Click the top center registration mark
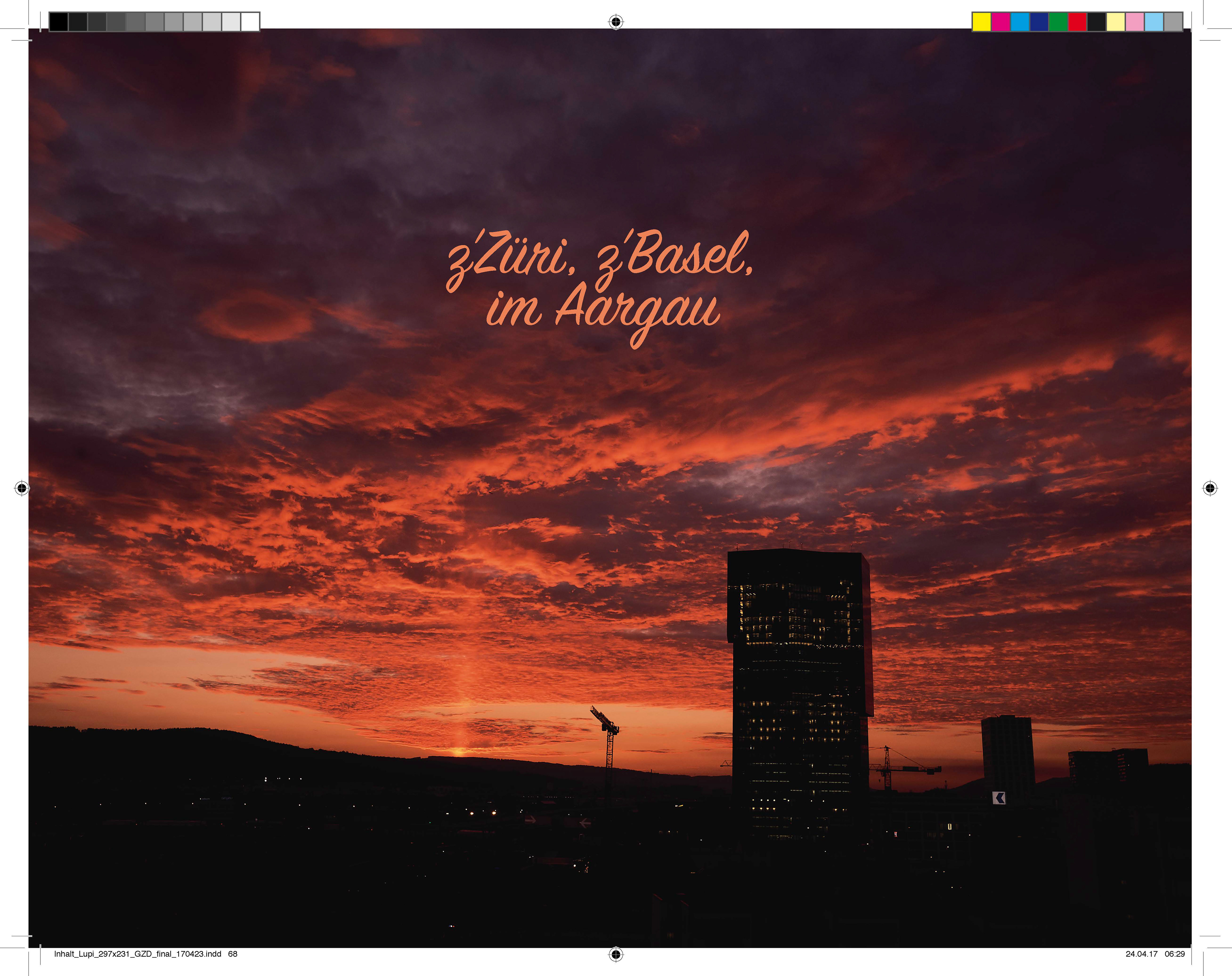The image size is (1232, 976). (x=615, y=22)
